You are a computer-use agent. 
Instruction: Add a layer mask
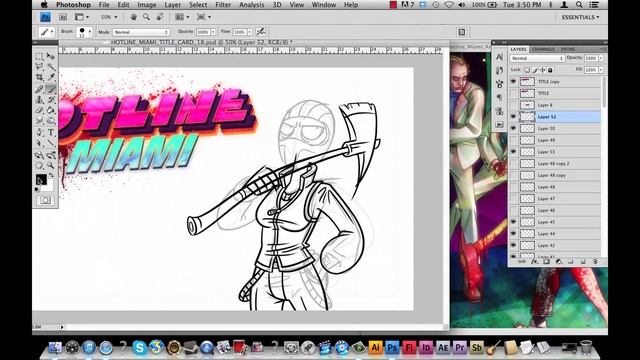pos(546,261)
